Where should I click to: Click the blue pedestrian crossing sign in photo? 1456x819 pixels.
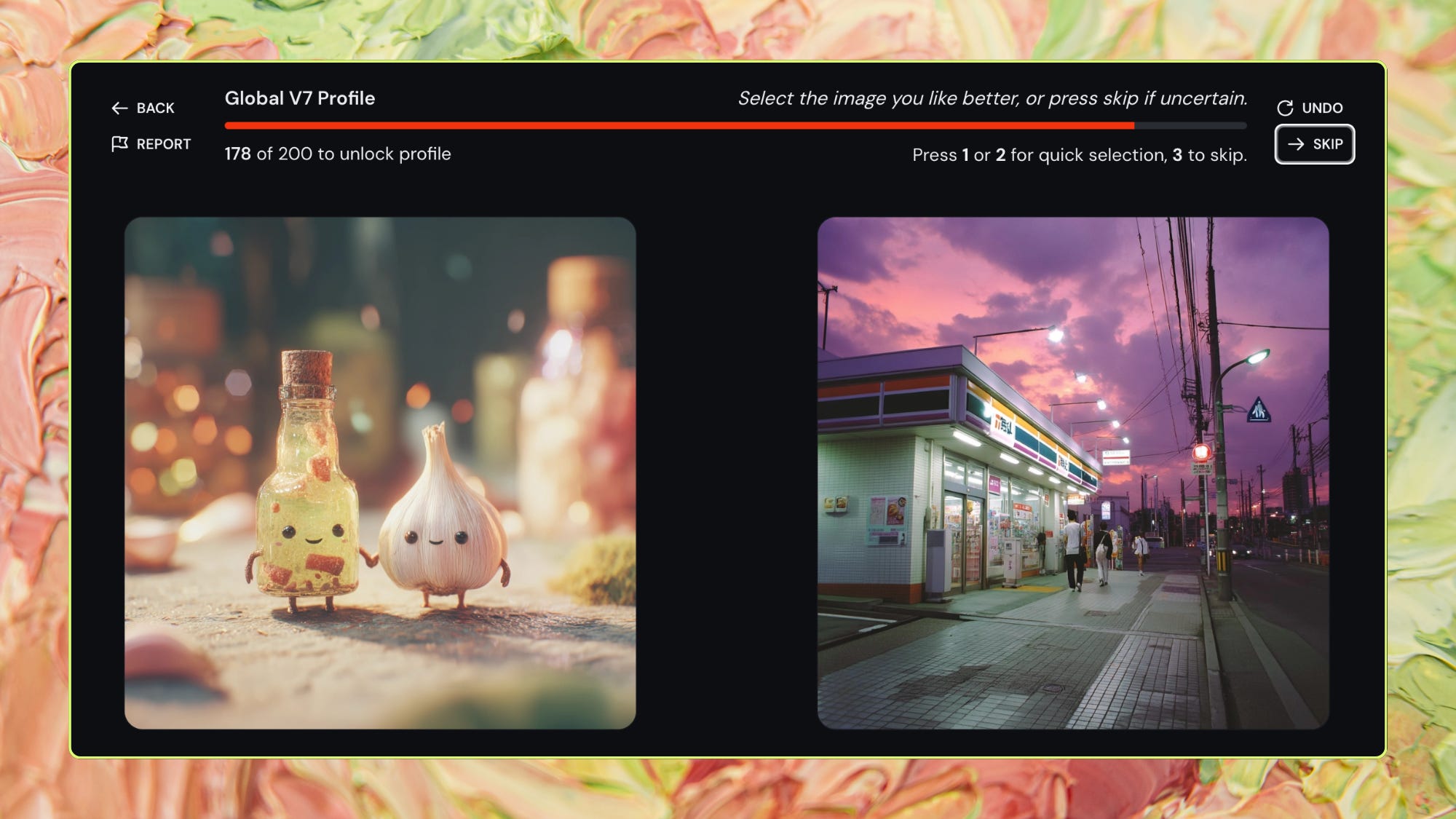click(x=1258, y=410)
